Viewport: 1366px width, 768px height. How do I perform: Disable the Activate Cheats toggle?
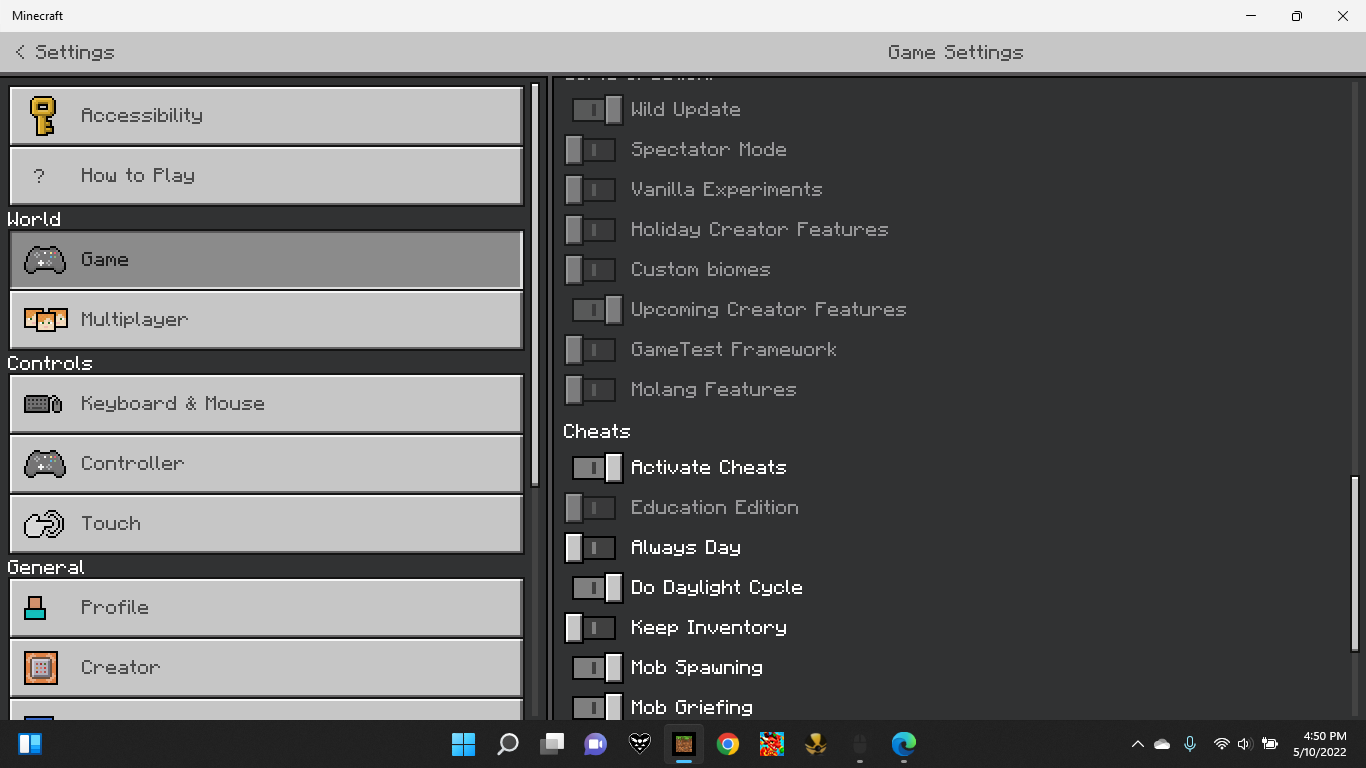pos(597,468)
